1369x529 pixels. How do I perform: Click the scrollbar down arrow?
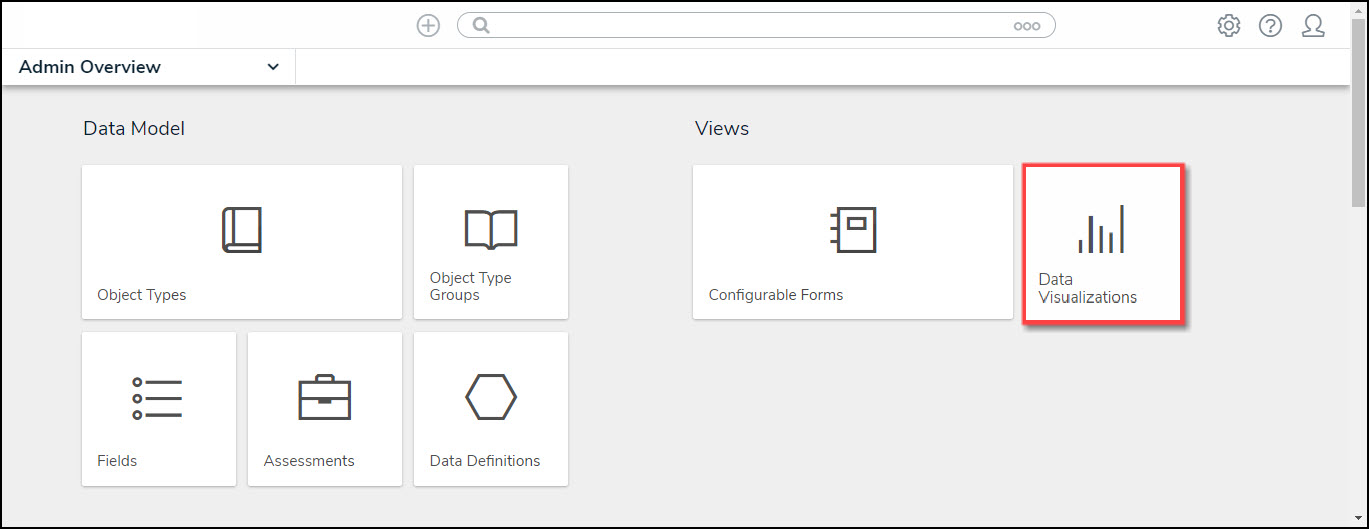(1358, 517)
